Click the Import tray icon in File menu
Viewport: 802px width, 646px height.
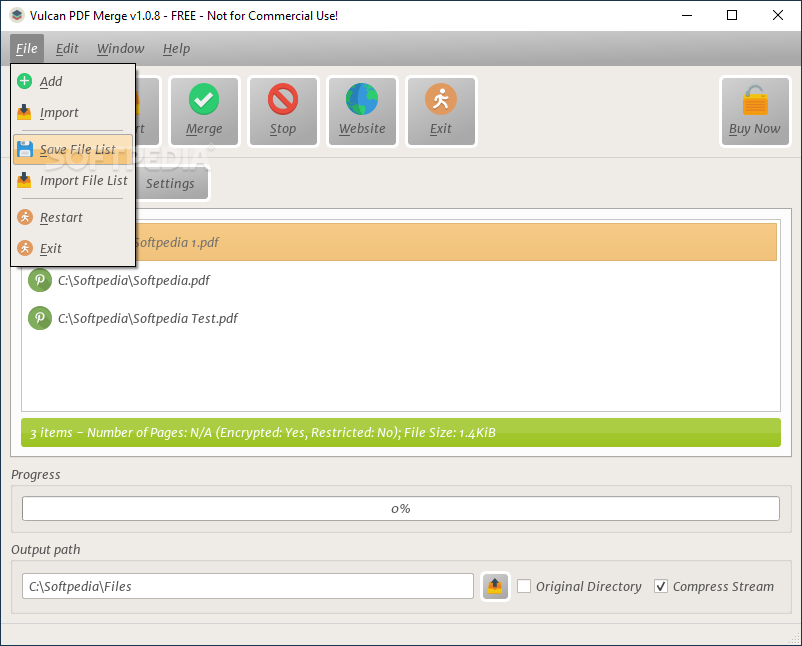[24, 112]
